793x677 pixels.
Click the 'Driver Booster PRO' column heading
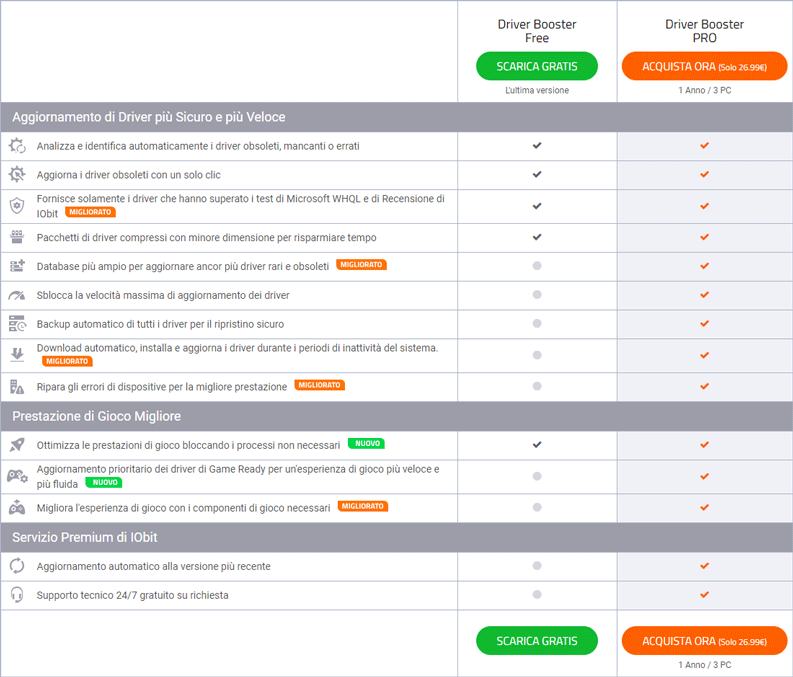pos(704,31)
